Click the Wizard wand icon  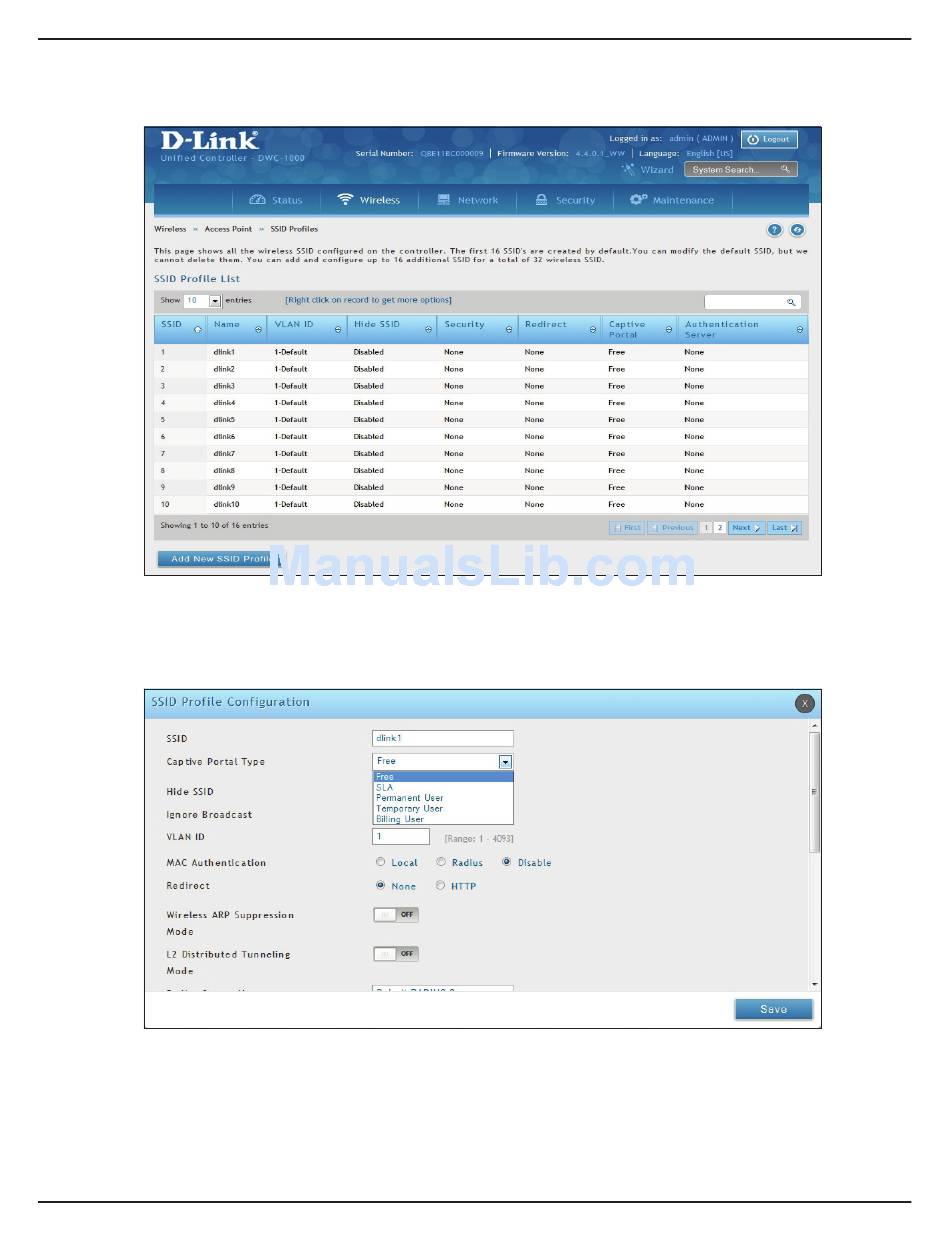pos(629,170)
